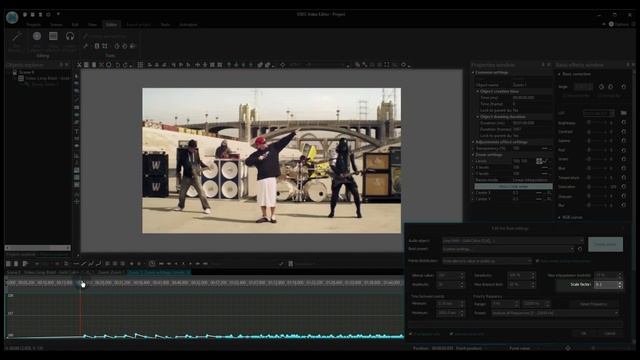Collapse the Common settings section
The image size is (640, 360).
(x=473, y=73)
